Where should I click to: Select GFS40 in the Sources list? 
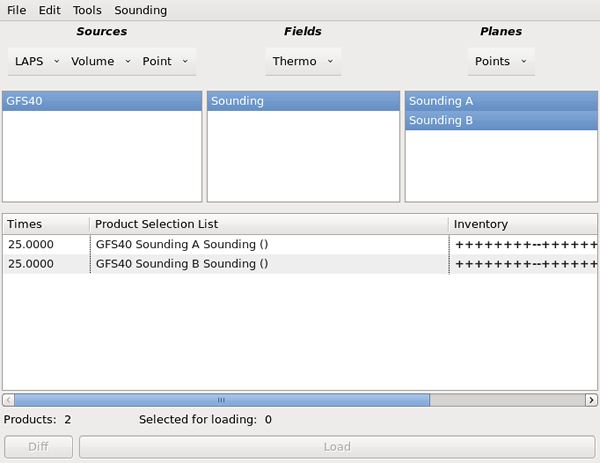(102, 101)
